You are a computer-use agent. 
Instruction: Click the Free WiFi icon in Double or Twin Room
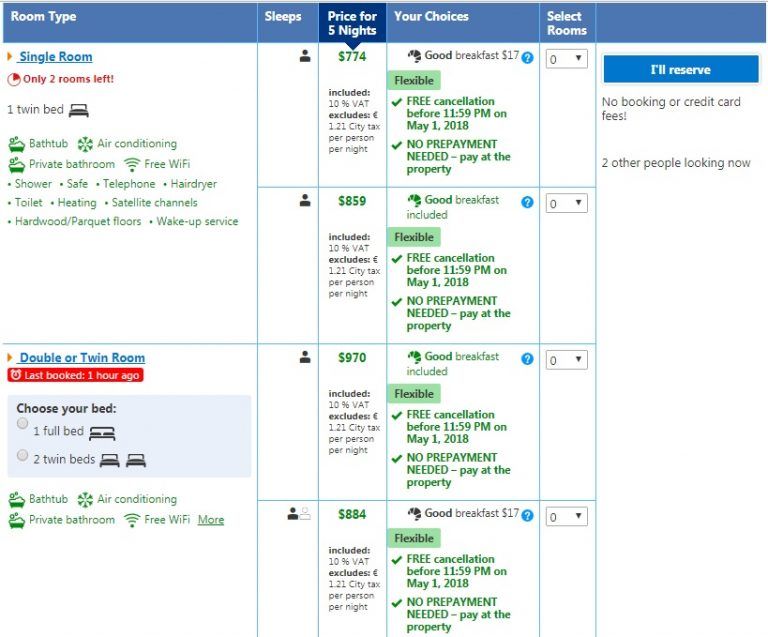click(x=132, y=520)
